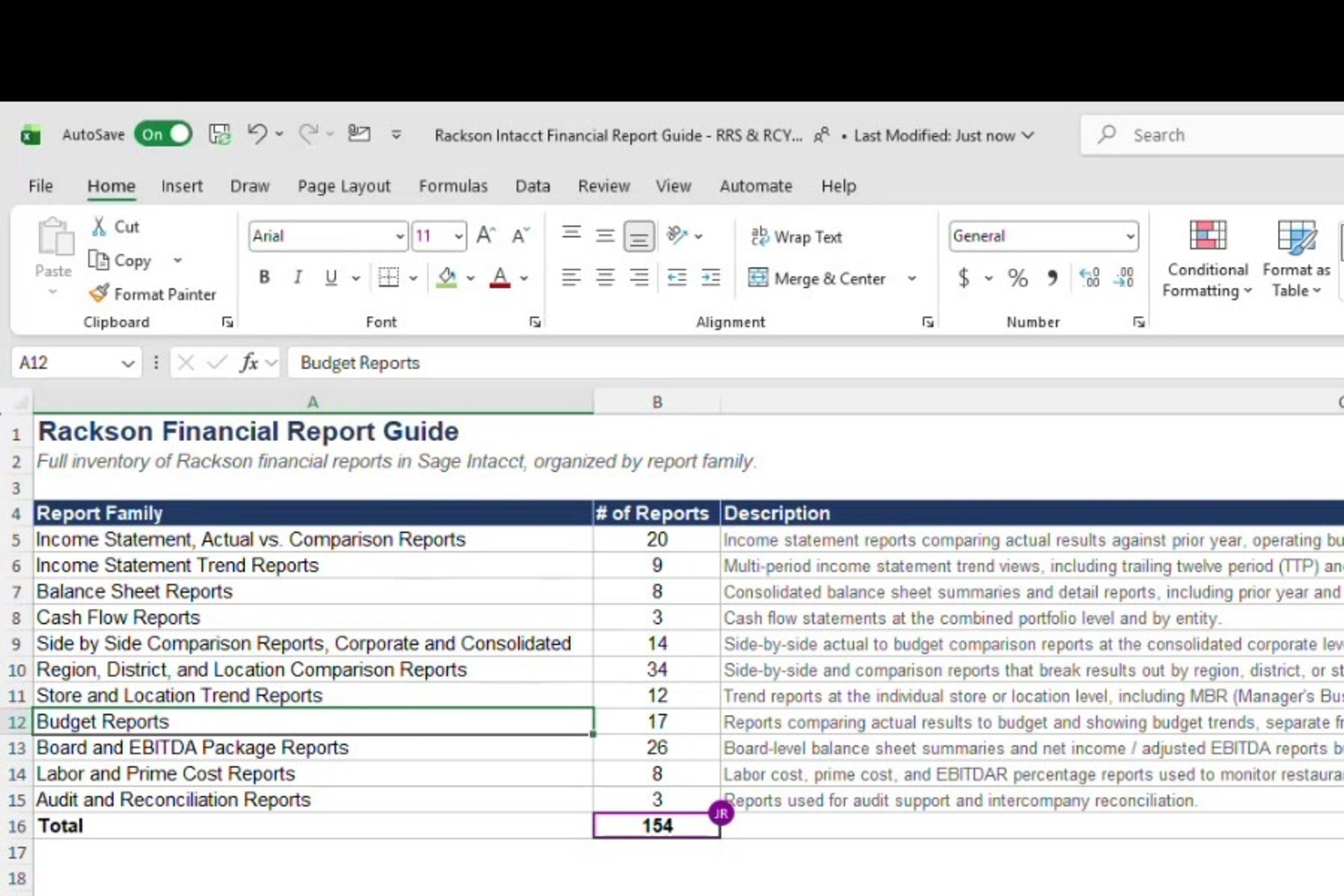
Task: Click the Cut command
Action: [x=116, y=227]
